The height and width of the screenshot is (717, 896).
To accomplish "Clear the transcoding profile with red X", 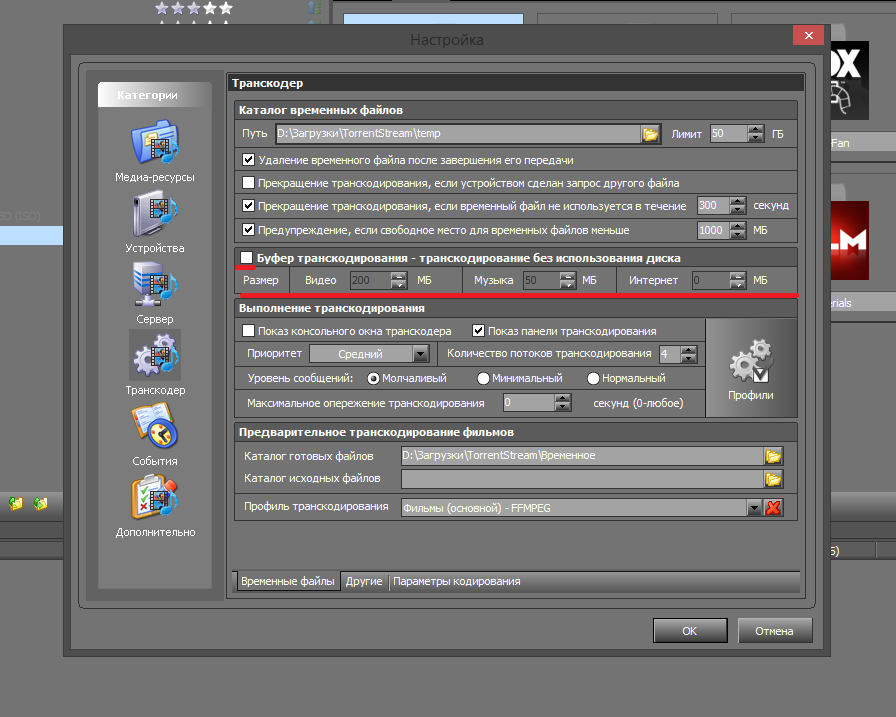I will 773,508.
